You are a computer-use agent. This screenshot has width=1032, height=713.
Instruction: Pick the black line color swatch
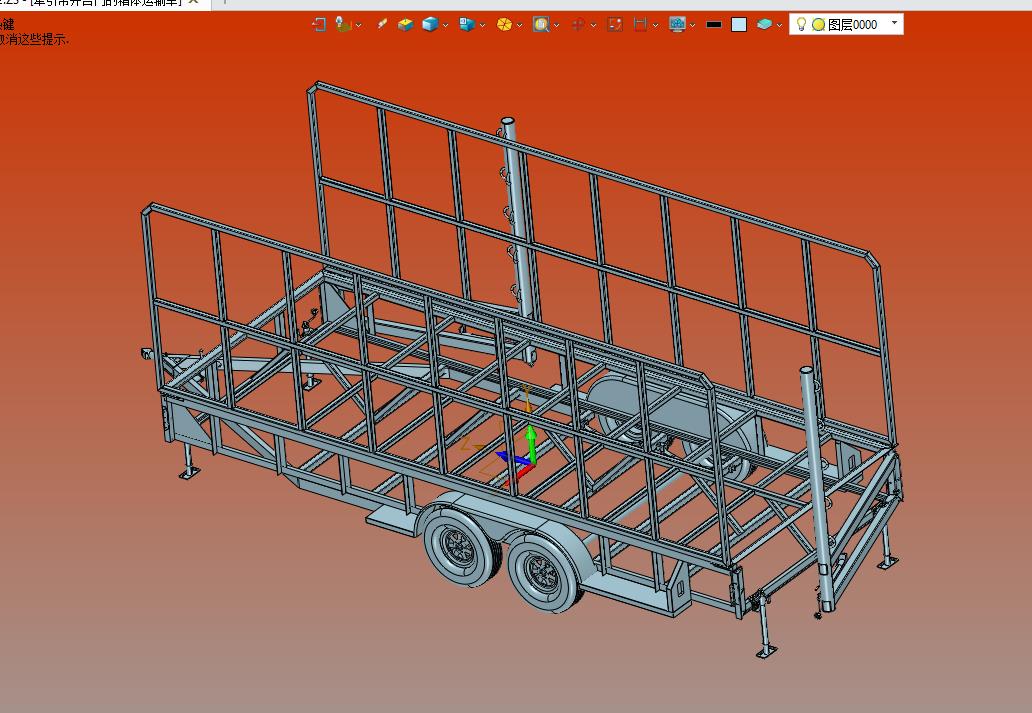coord(714,24)
